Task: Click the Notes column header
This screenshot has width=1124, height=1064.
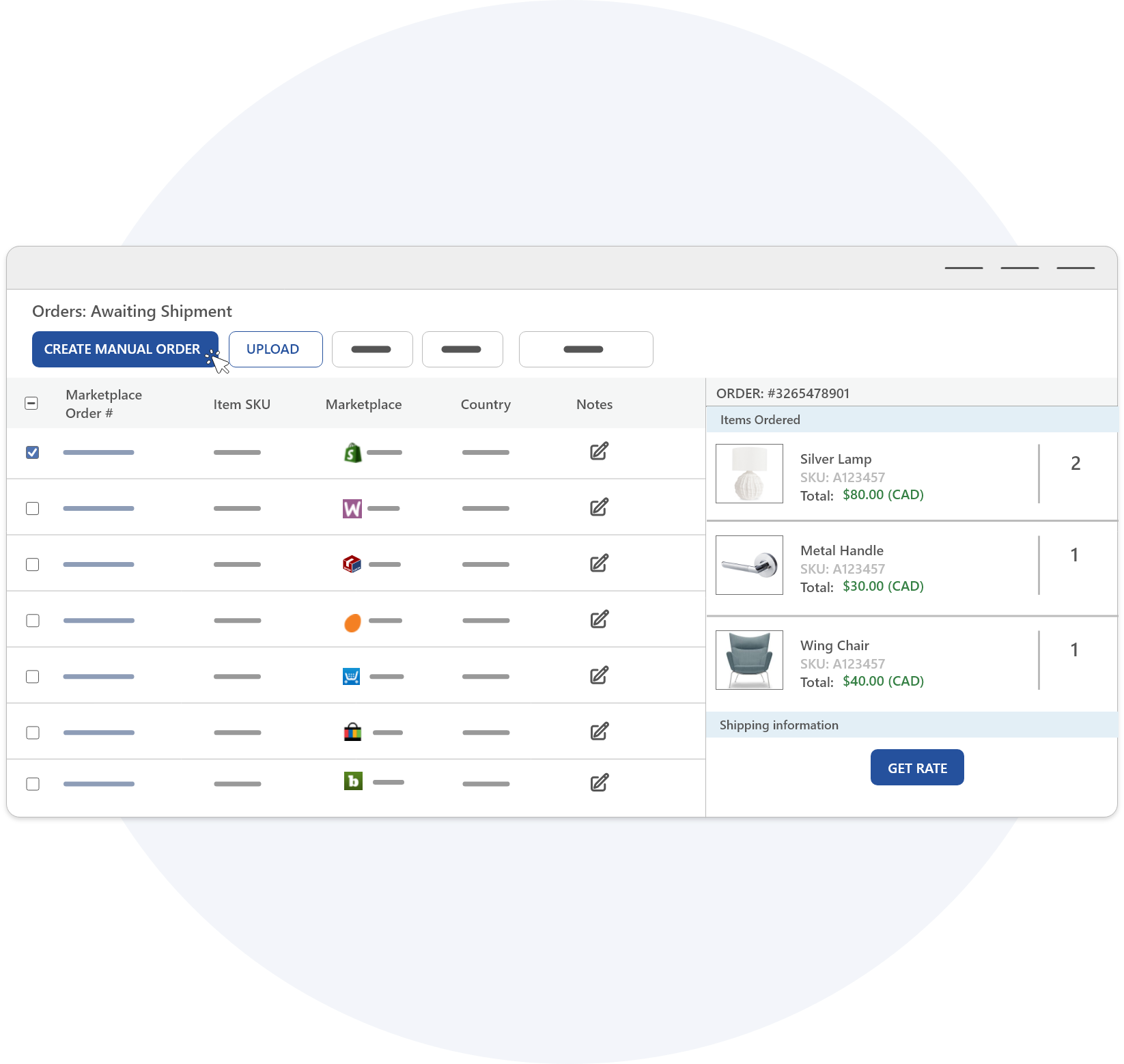Action: pos(594,404)
